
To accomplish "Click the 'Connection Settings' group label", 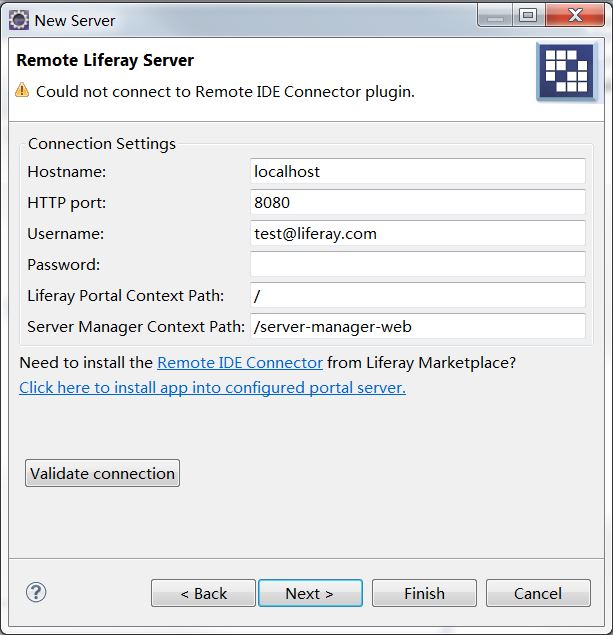I will coord(102,144).
